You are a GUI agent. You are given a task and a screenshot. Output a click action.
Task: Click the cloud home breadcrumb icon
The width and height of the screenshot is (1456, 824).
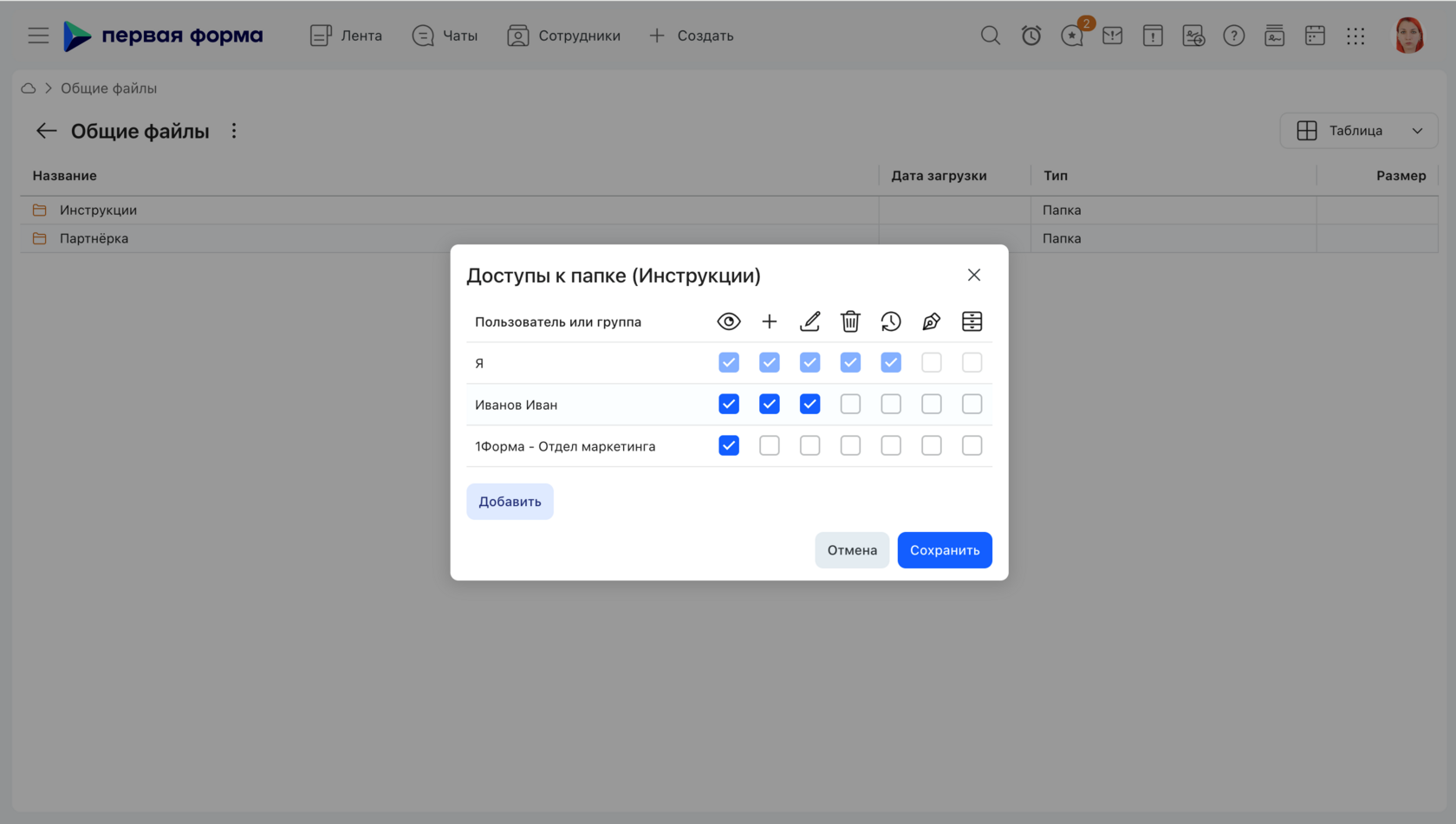[29, 88]
